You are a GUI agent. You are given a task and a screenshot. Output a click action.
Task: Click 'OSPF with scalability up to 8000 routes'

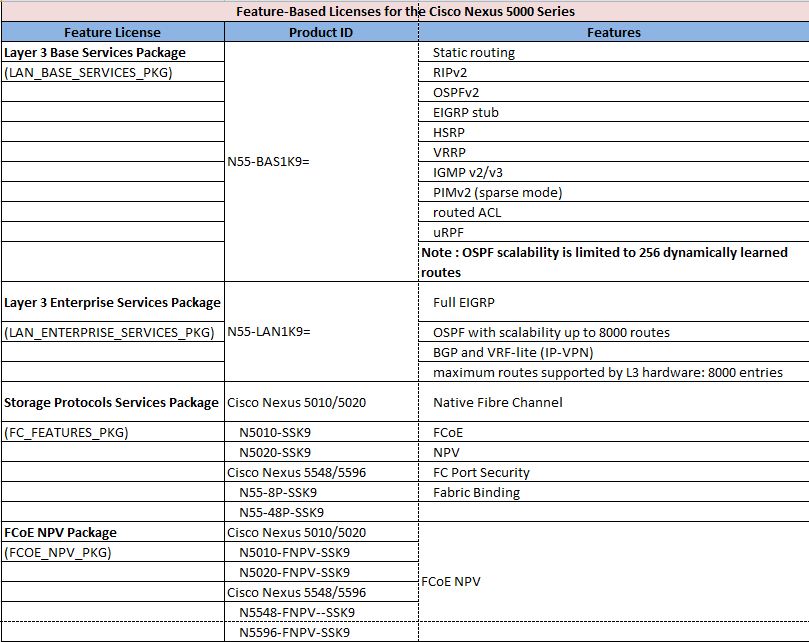[x=613, y=332]
